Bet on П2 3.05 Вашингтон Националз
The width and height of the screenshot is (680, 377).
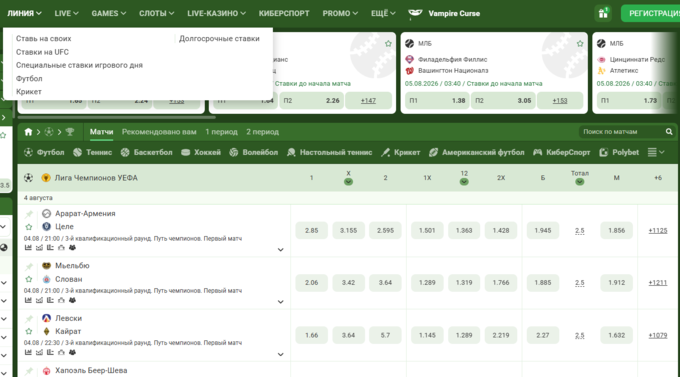(x=503, y=100)
